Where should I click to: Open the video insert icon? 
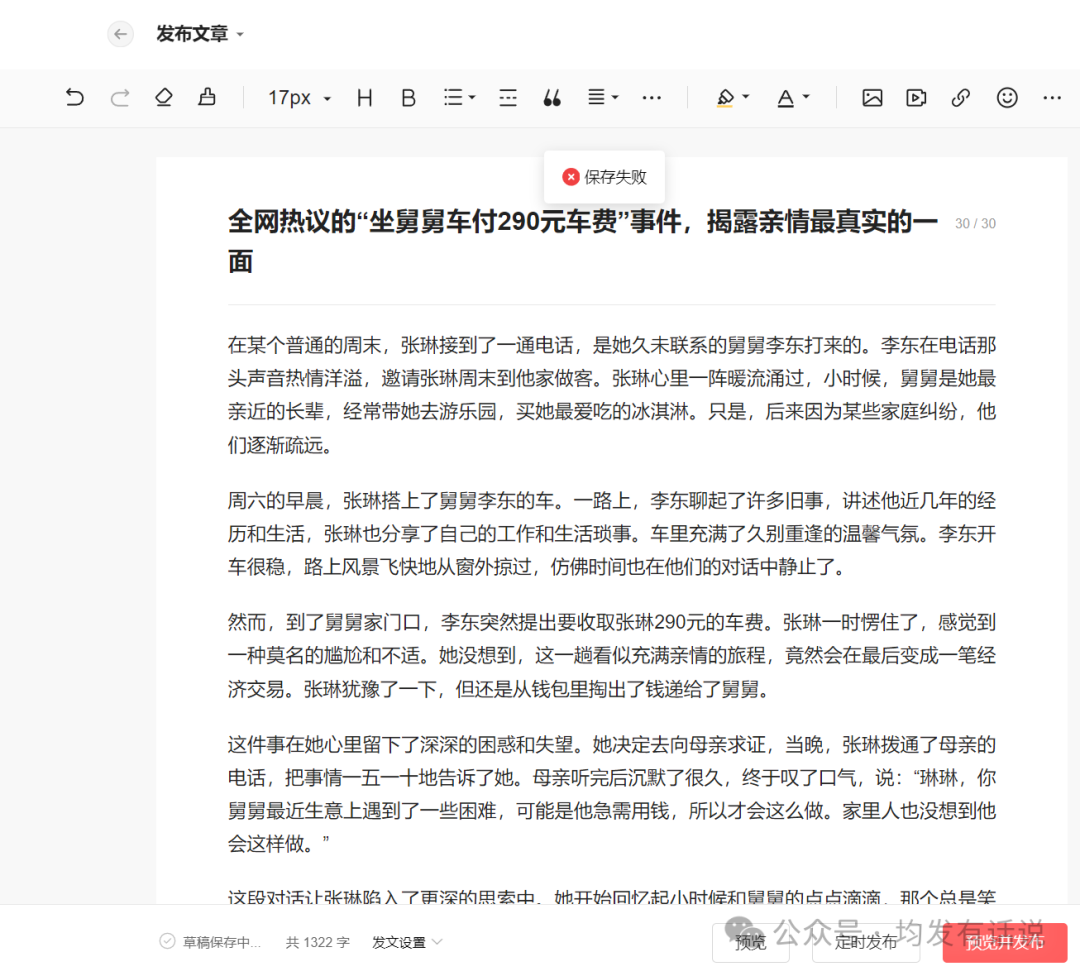click(x=916, y=97)
